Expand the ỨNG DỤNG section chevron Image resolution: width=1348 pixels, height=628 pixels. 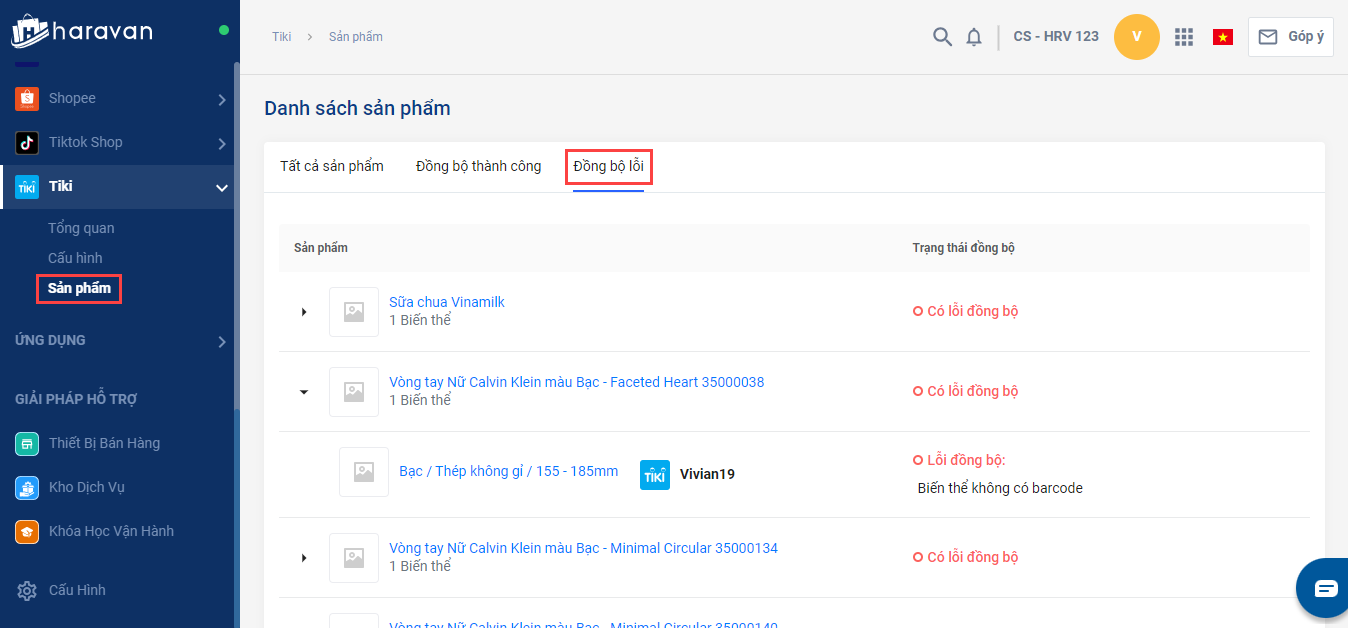point(221,342)
